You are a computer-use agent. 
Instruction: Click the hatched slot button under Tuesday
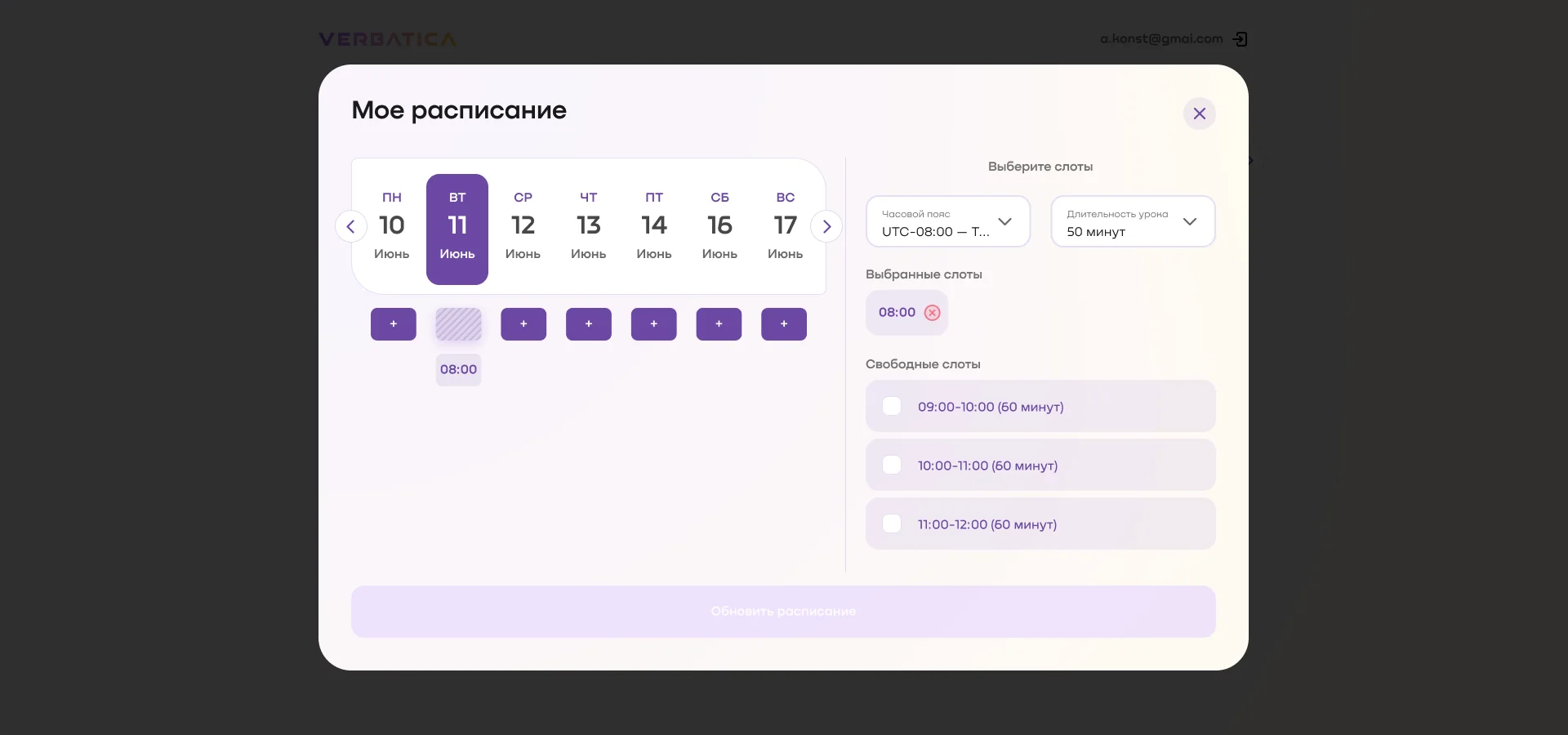[458, 324]
